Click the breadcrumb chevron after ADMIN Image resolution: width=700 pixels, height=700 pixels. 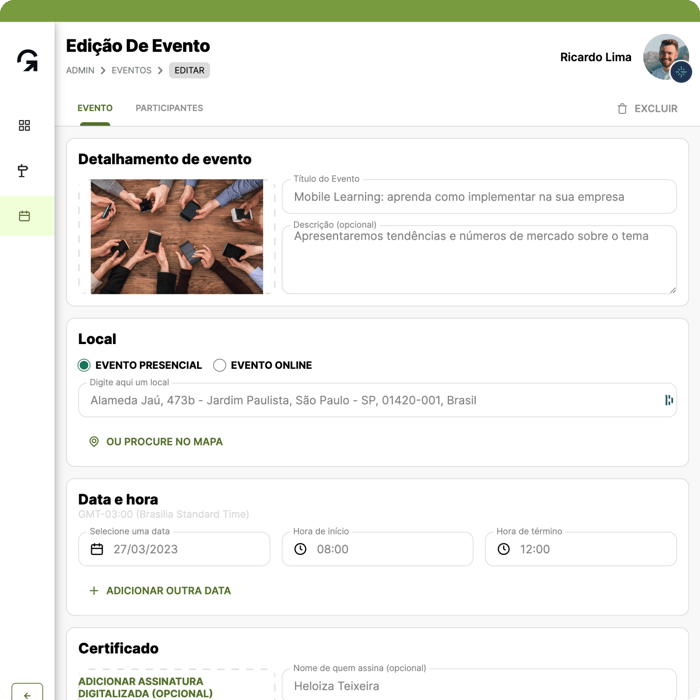coord(103,71)
